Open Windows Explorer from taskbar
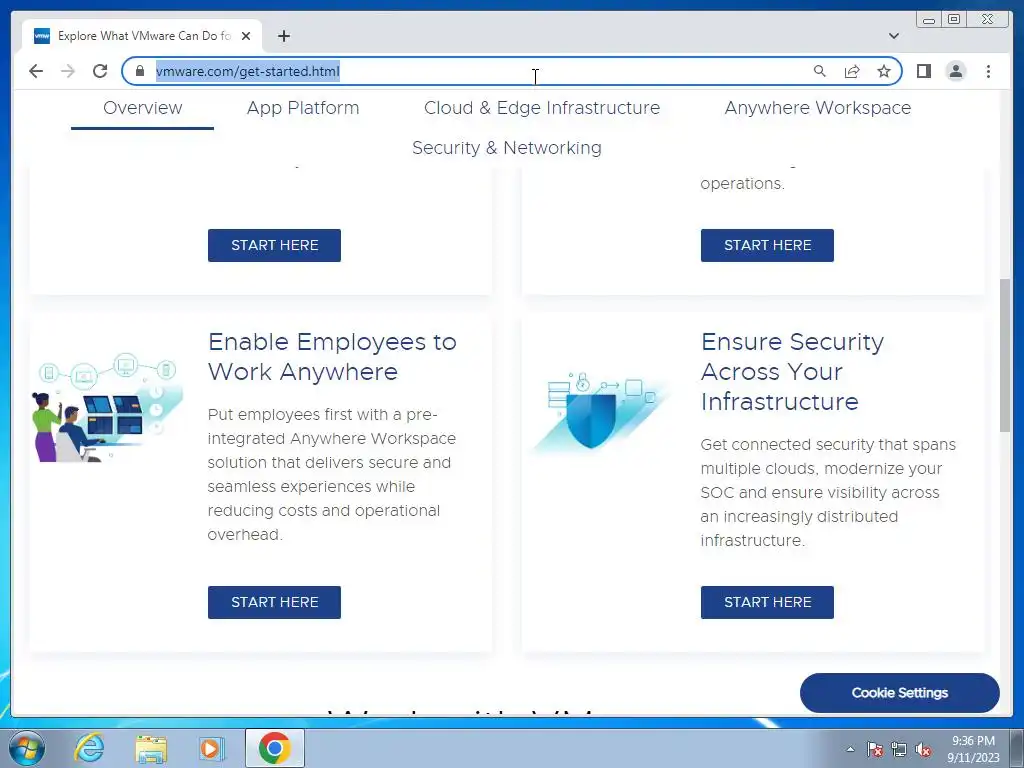This screenshot has height=768, width=1024. pyautogui.click(x=151, y=748)
